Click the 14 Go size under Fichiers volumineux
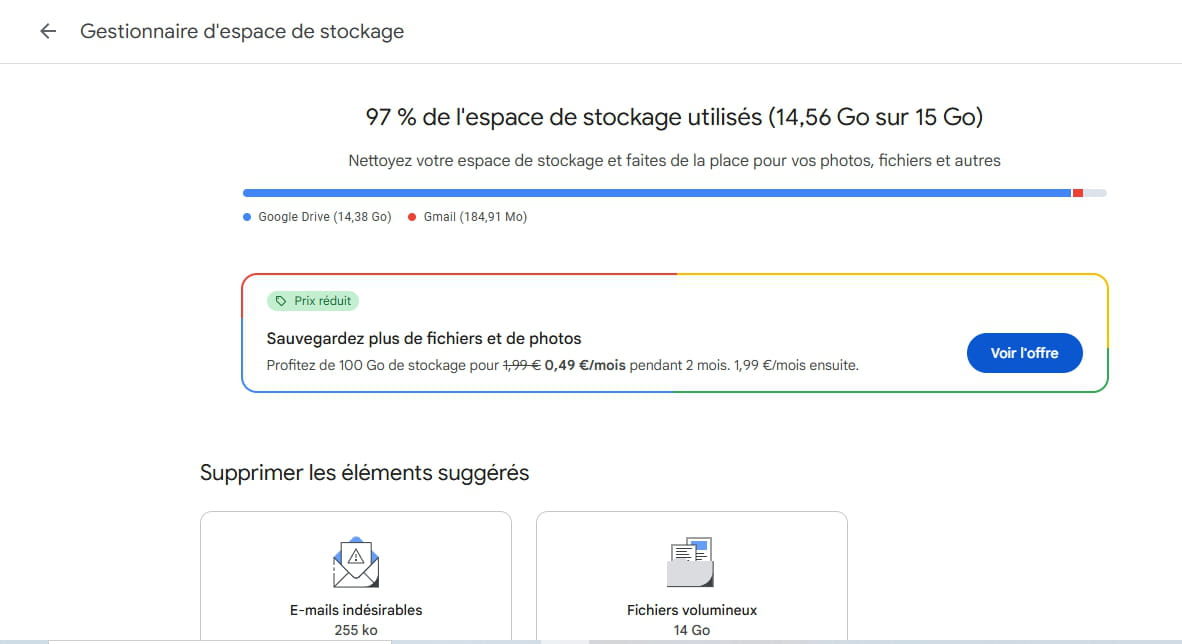The image size is (1182, 644). click(x=691, y=630)
